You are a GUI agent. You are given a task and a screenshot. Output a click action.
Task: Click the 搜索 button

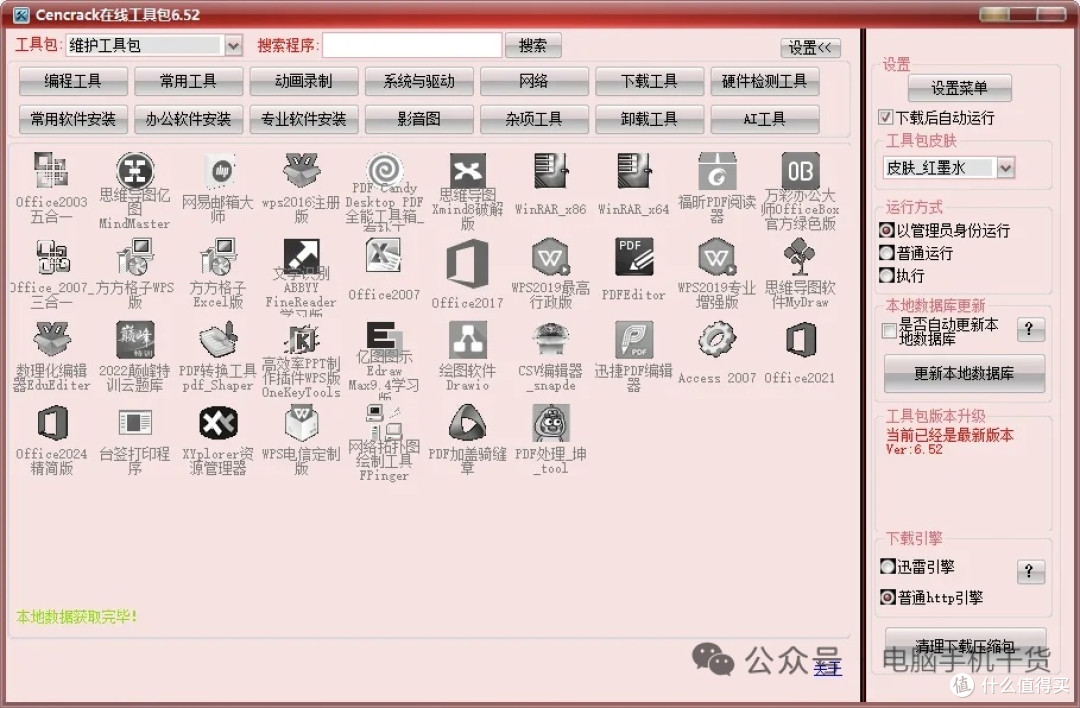(x=533, y=45)
